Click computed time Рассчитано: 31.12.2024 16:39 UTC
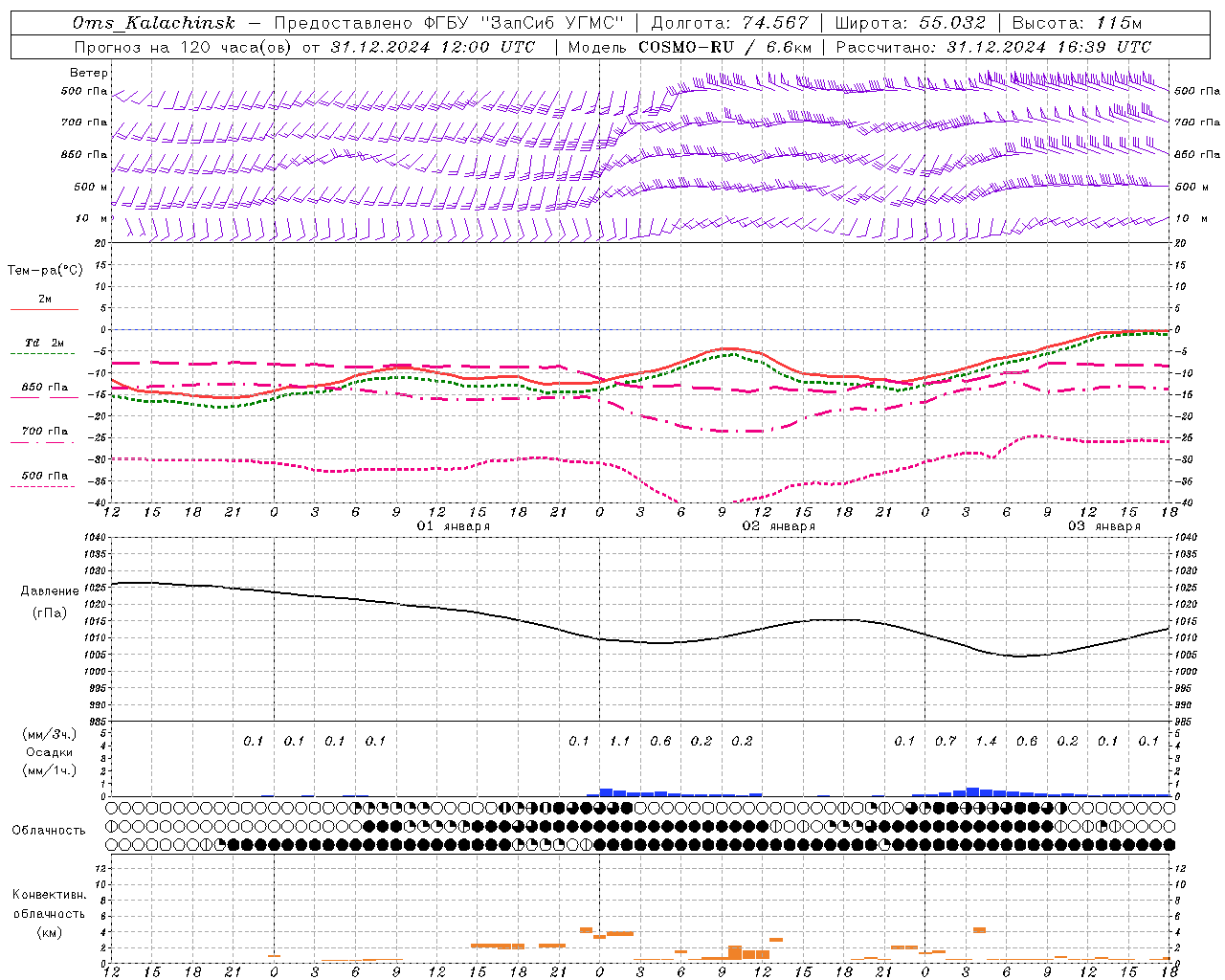 coord(994,47)
